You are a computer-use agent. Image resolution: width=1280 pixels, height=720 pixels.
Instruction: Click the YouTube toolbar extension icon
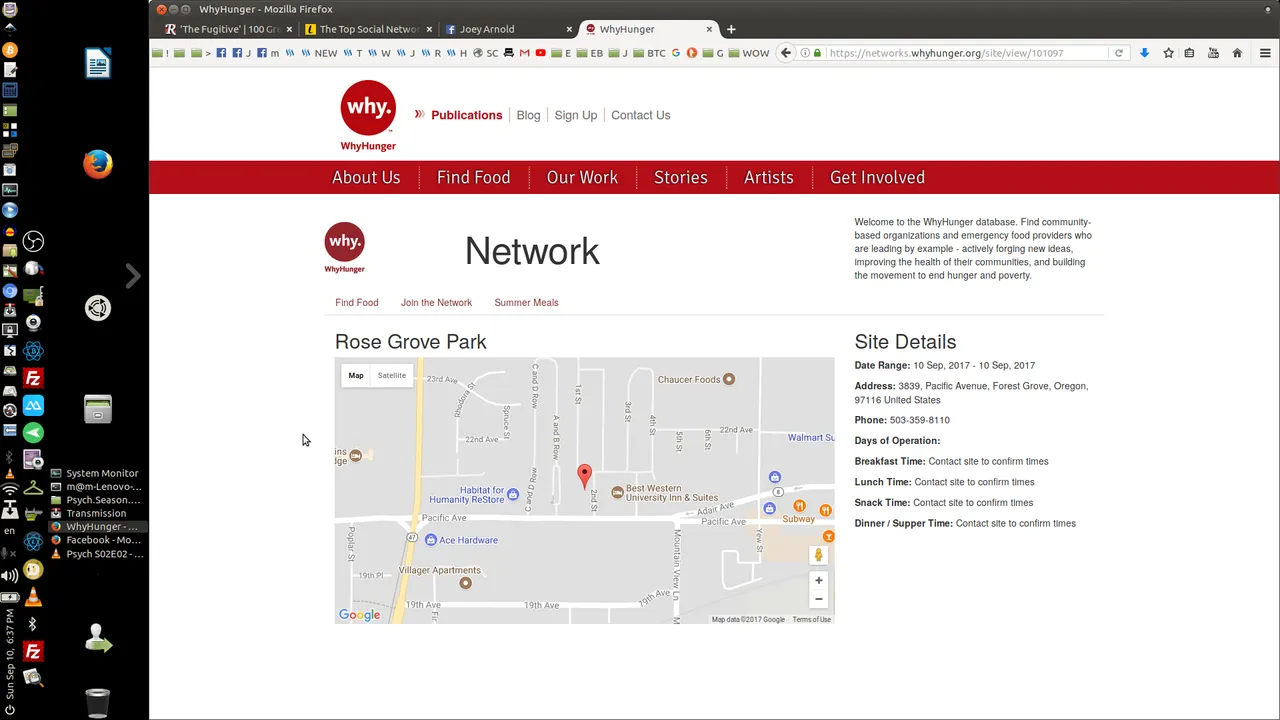click(1213, 53)
